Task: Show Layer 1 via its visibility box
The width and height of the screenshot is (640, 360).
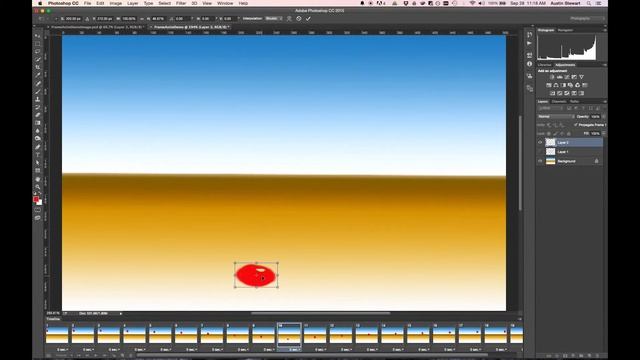Action: click(x=540, y=152)
